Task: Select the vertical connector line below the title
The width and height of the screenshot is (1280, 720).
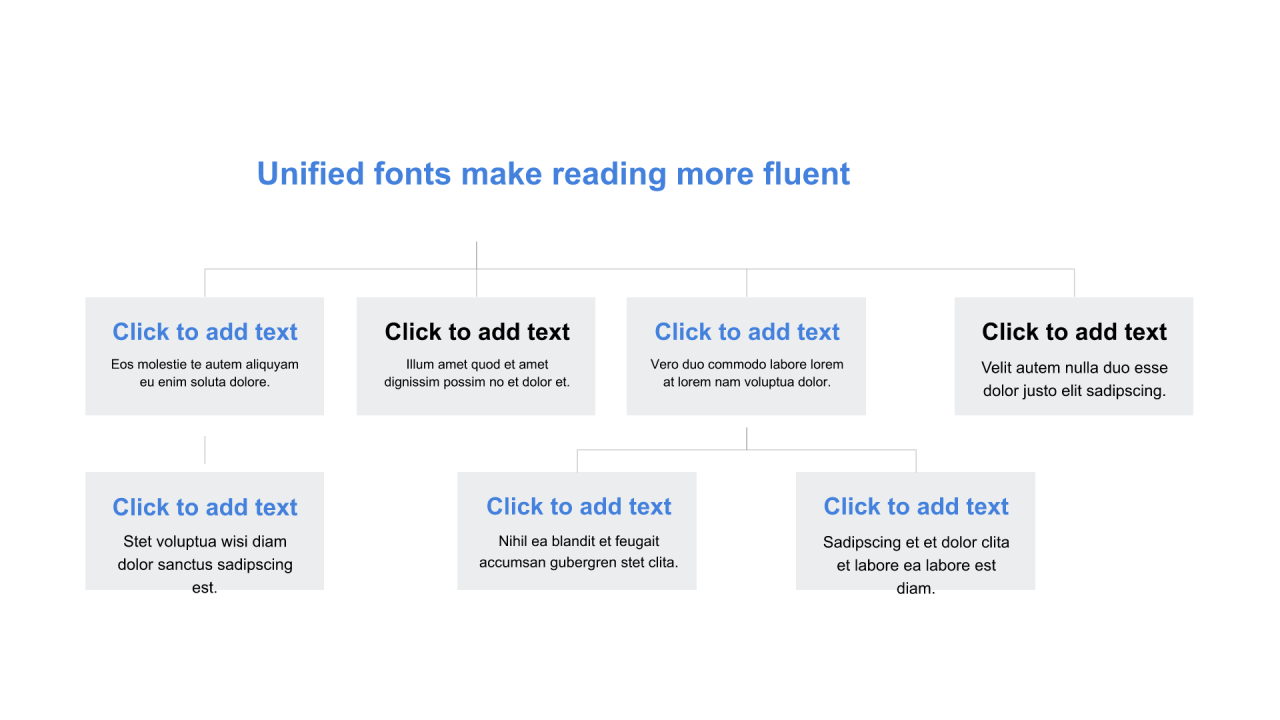Action: (477, 254)
